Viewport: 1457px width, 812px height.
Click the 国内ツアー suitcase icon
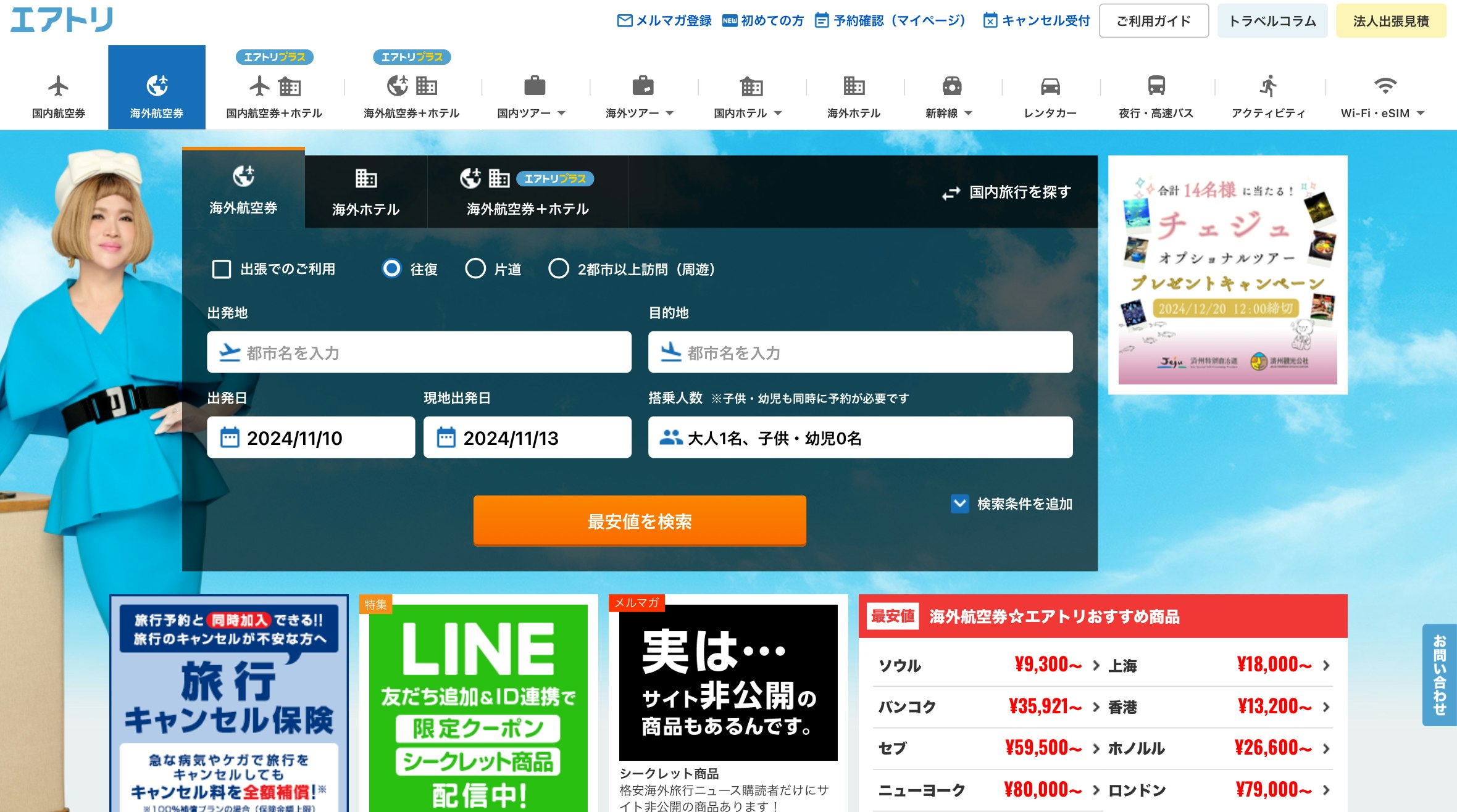(535, 86)
